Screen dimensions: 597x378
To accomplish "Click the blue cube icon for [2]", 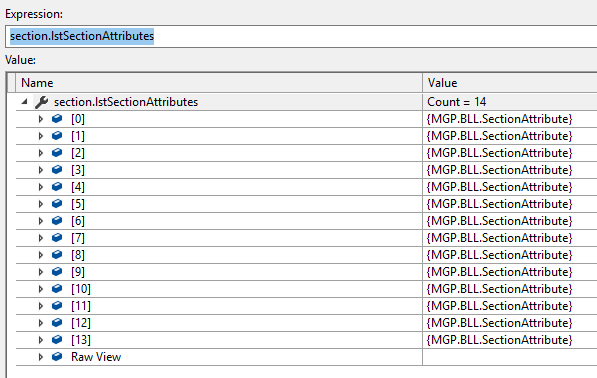I will [x=57, y=153].
